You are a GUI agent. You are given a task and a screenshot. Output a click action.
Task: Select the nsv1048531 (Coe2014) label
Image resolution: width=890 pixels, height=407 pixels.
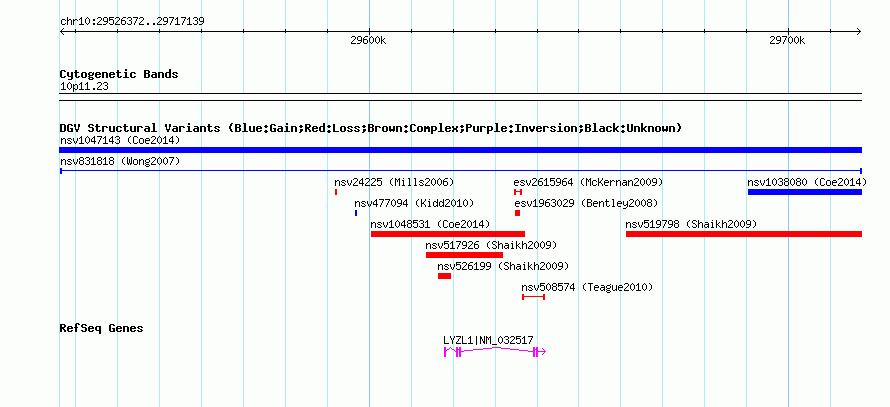[430, 224]
